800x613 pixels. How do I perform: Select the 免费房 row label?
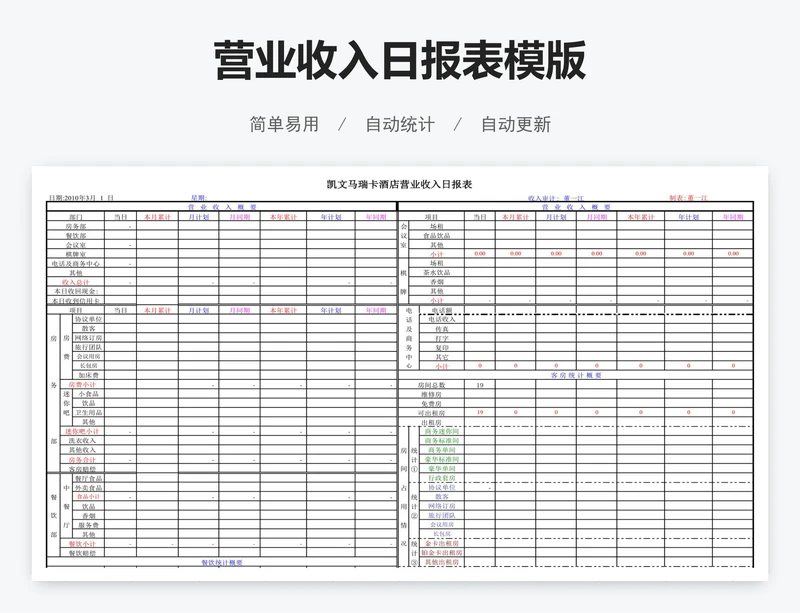[432, 403]
